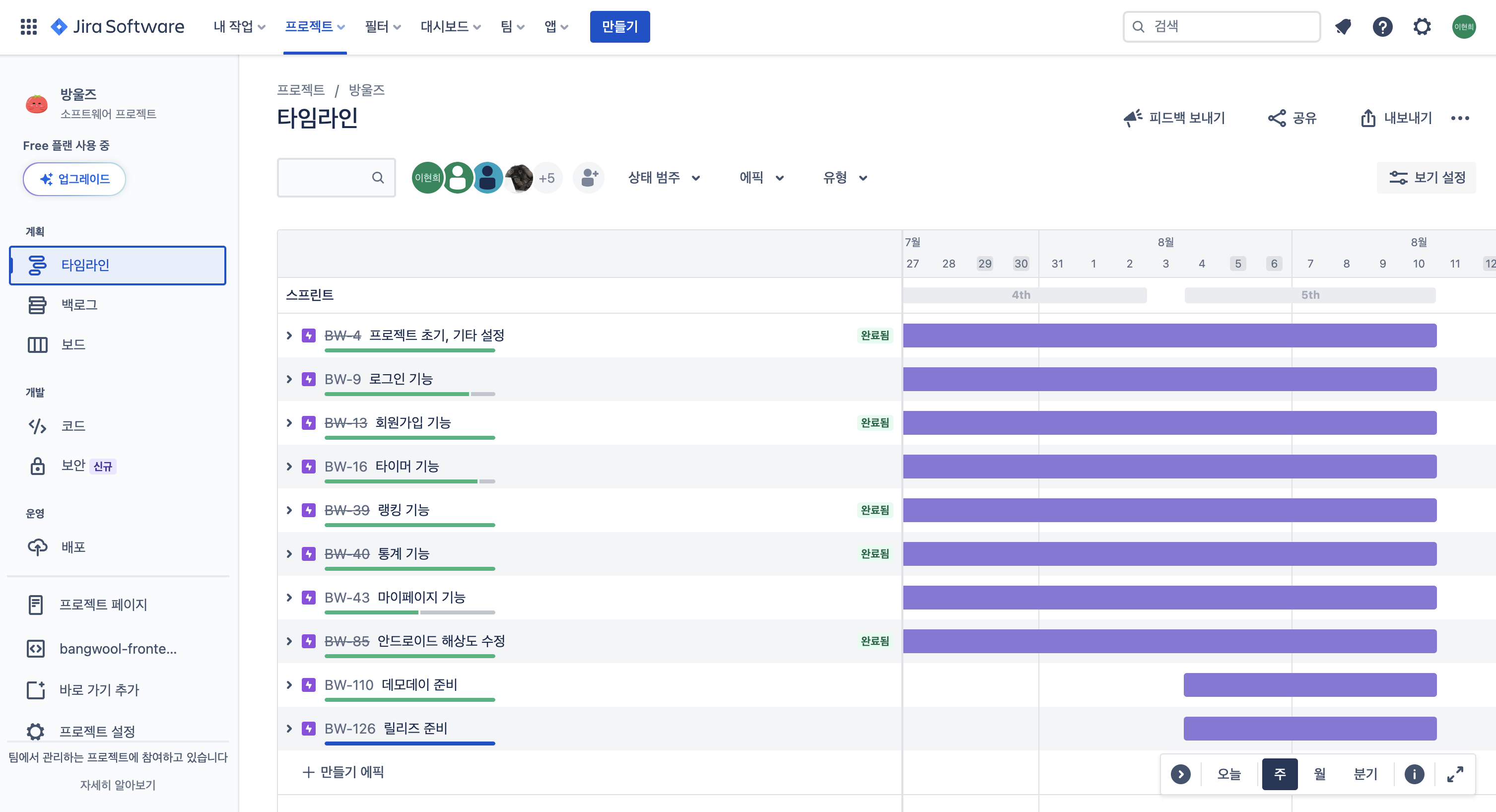
Task: Jump to 오늘 on the timeline
Action: 1229,774
